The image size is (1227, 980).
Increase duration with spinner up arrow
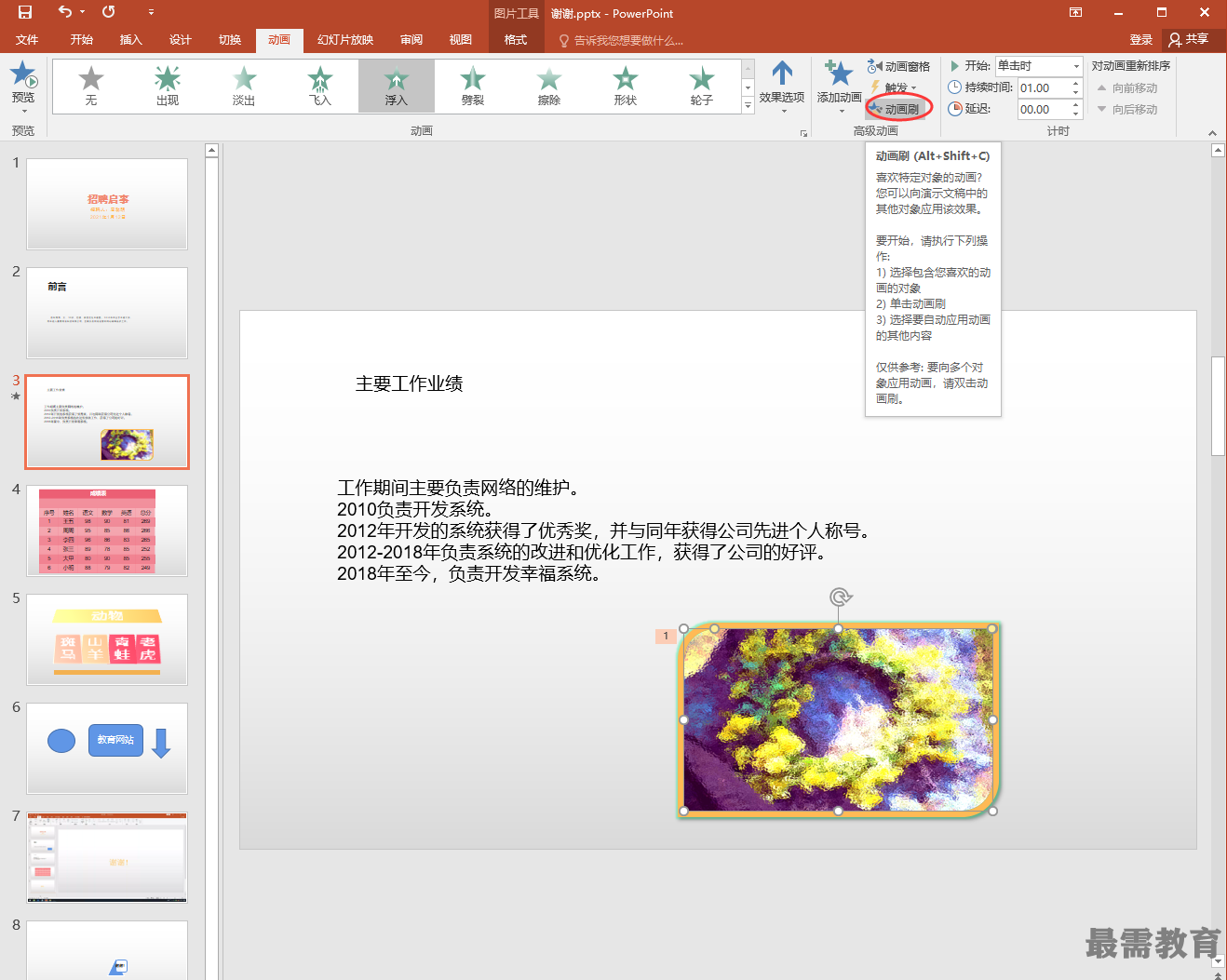[1076, 83]
